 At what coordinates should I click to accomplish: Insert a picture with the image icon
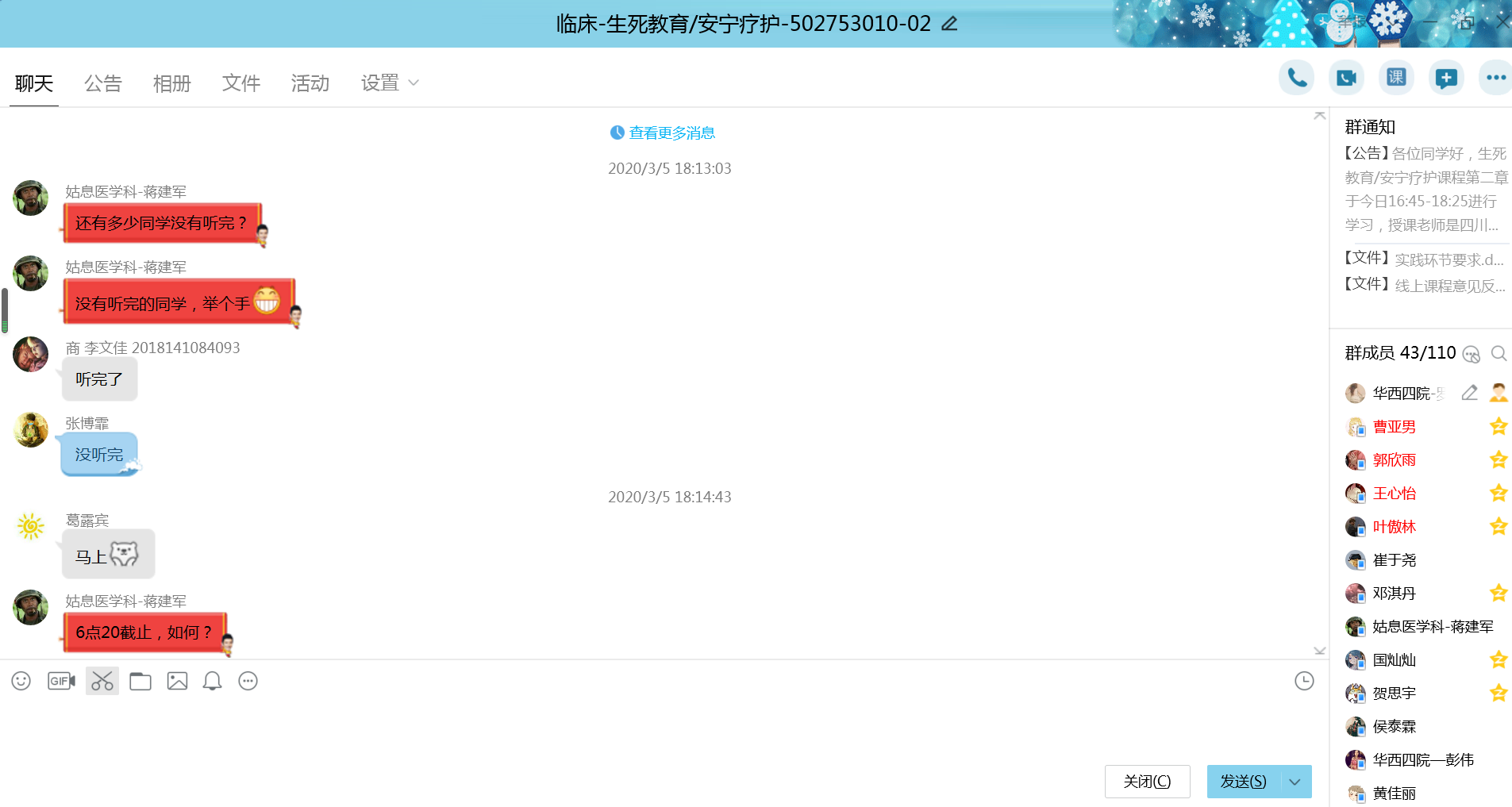coord(177,681)
